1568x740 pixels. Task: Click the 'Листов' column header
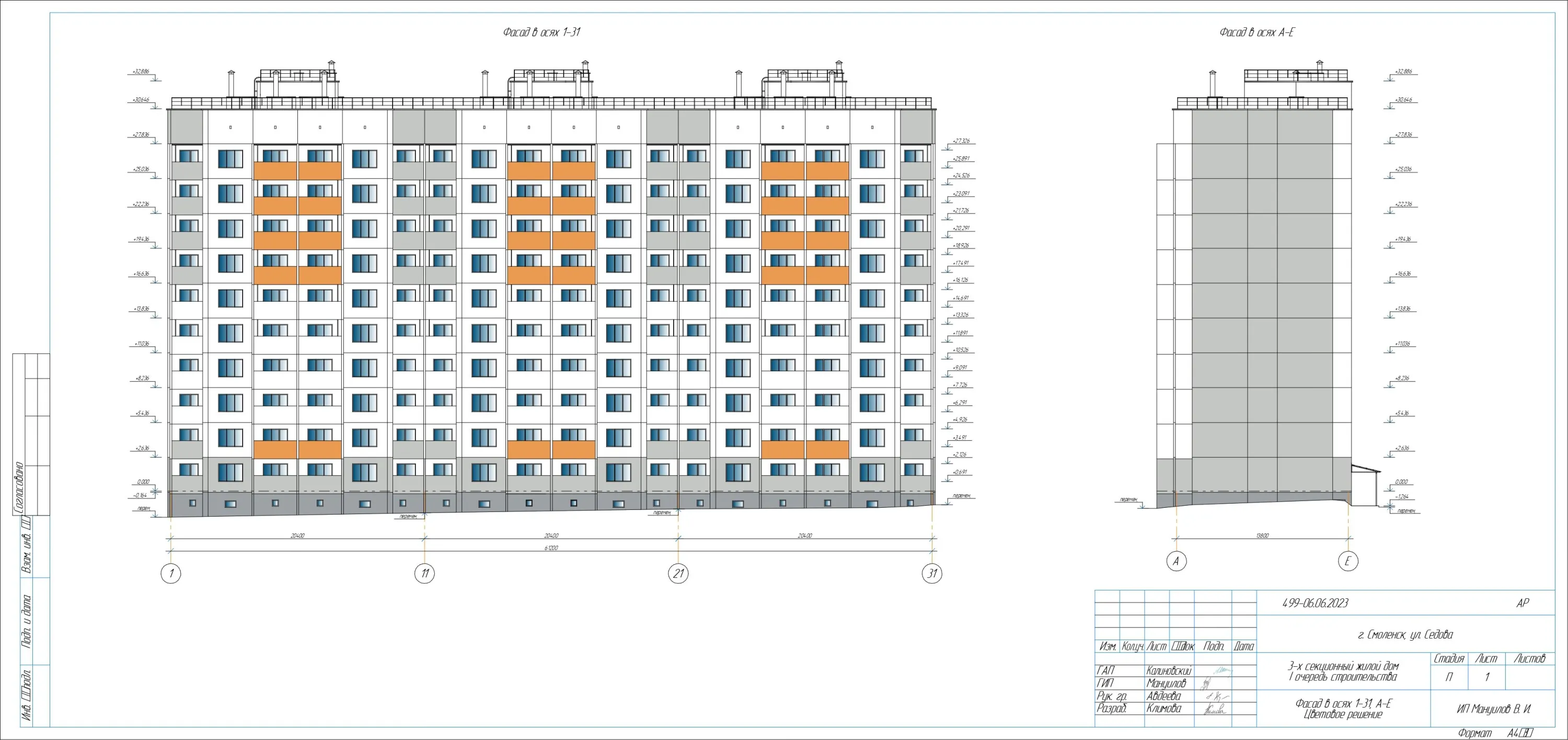click(x=1530, y=658)
